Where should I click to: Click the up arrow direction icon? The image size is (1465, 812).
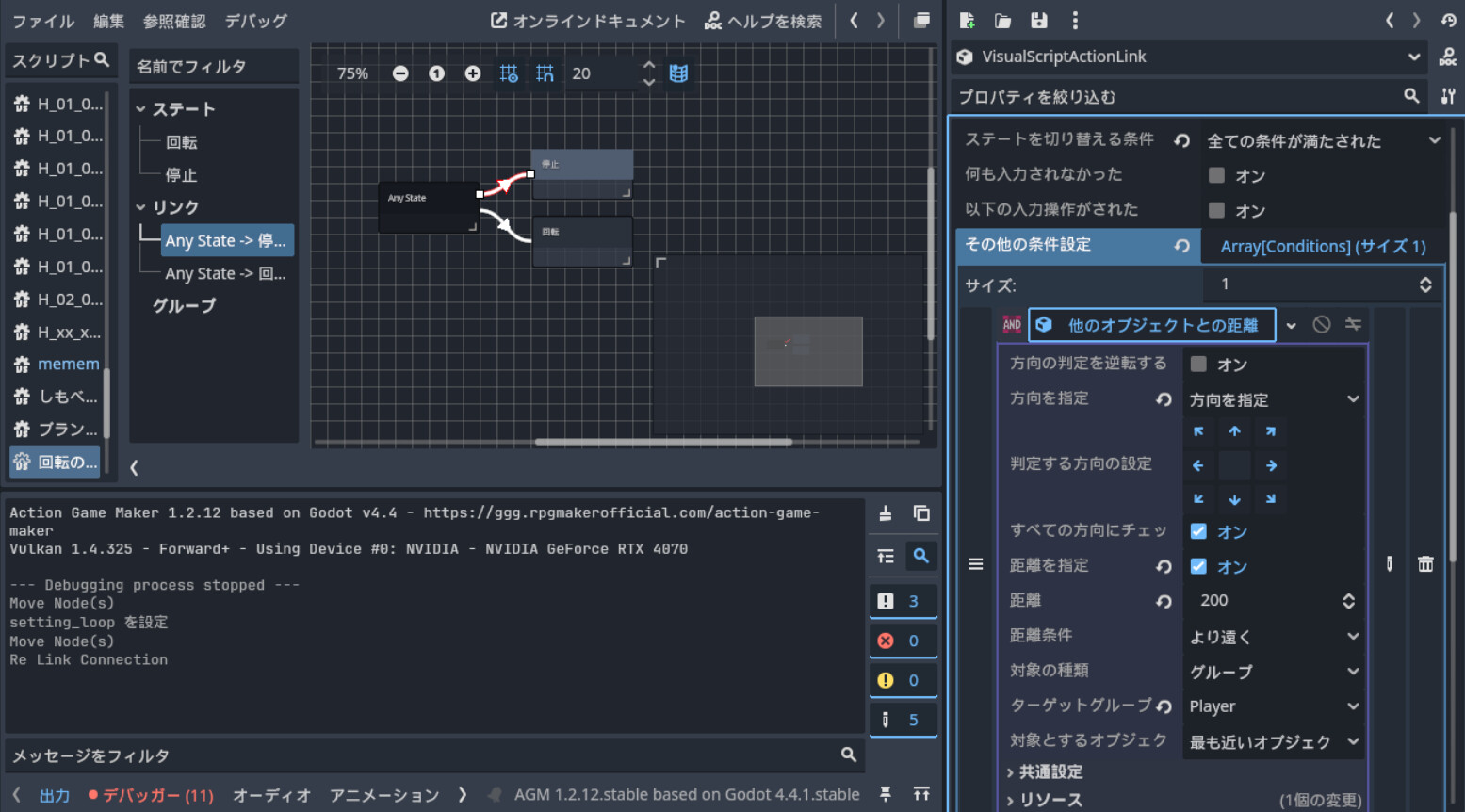point(1234,431)
